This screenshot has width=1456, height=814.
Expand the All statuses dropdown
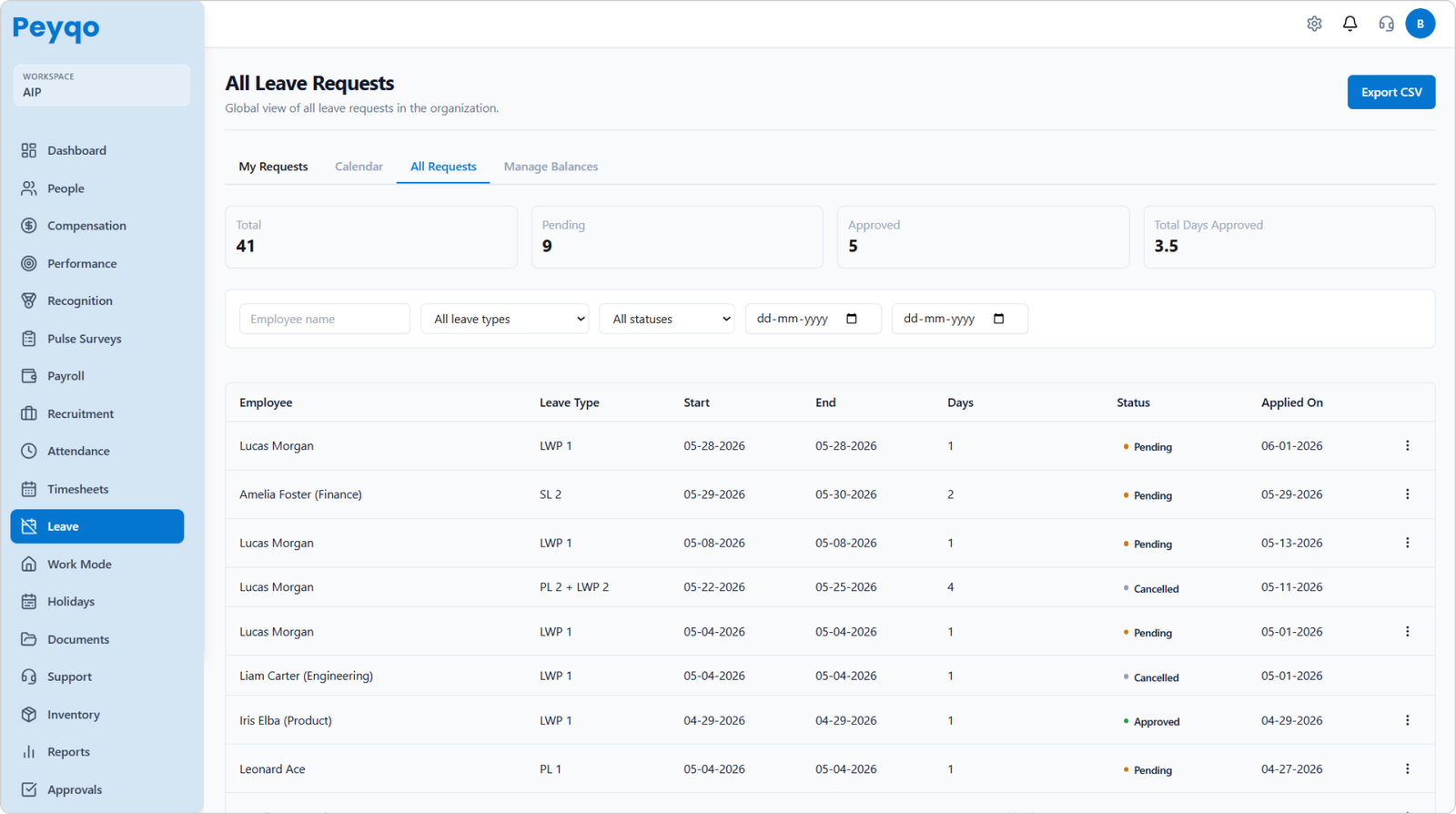tap(667, 319)
